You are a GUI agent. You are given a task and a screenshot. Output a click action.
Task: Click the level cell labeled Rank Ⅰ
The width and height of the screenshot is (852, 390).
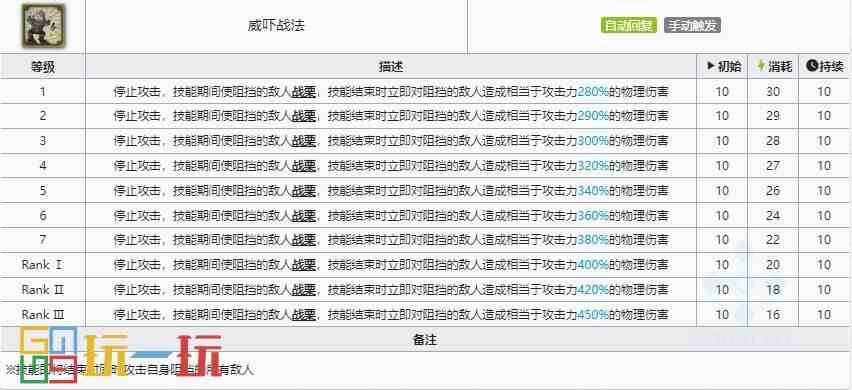coord(43,265)
